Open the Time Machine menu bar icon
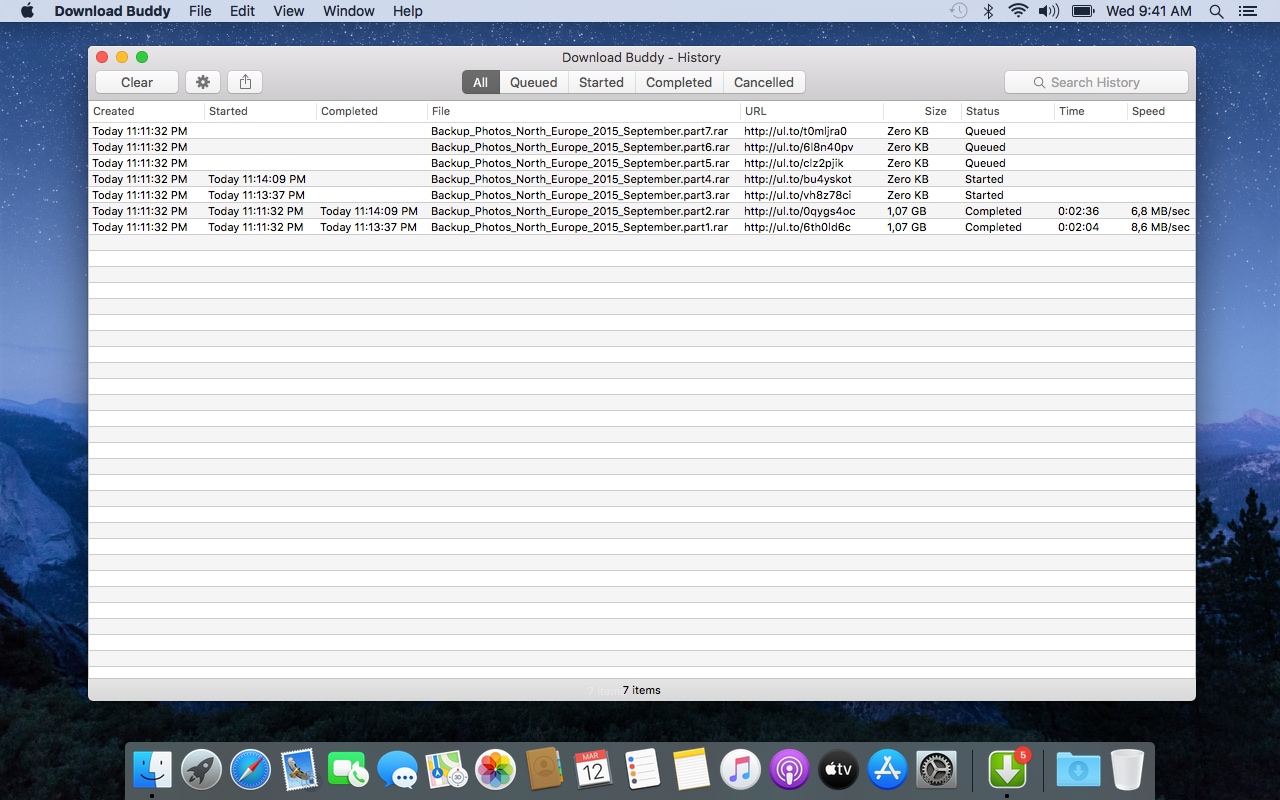1280x800 pixels. pyautogui.click(x=958, y=11)
